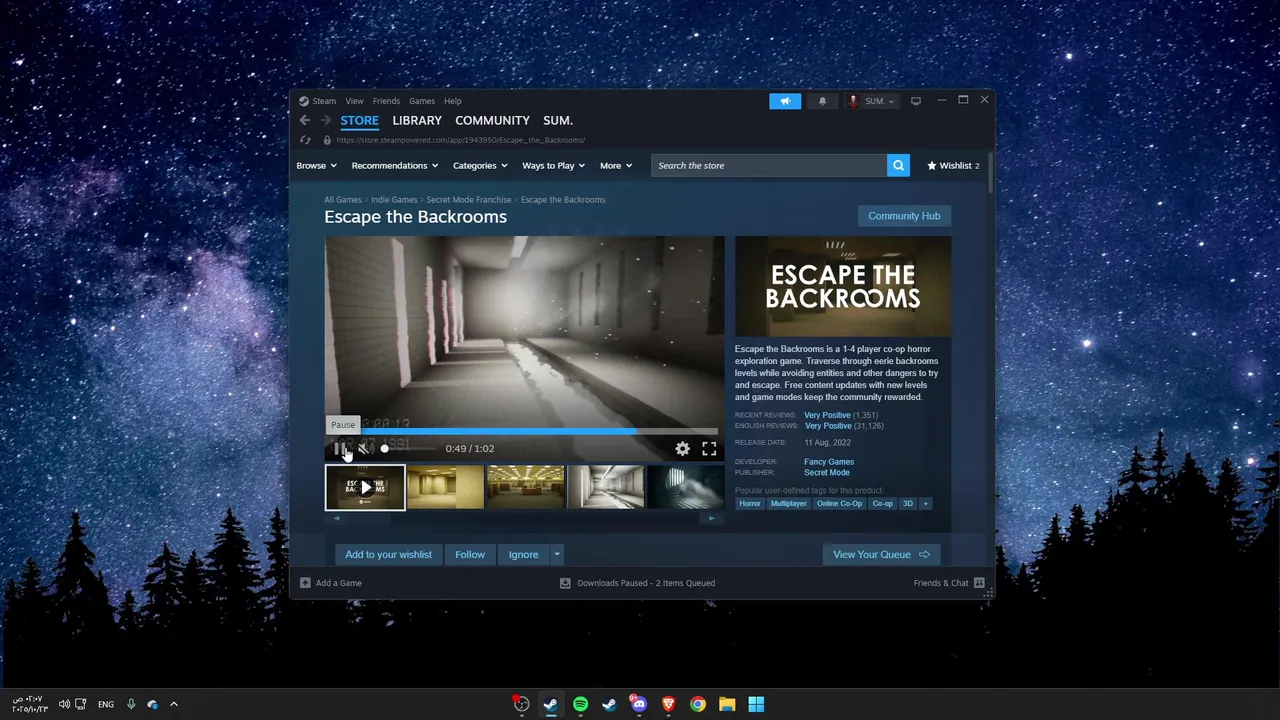This screenshot has width=1280, height=720.
Task: Click the Follow button
Action: pos(470,554)
